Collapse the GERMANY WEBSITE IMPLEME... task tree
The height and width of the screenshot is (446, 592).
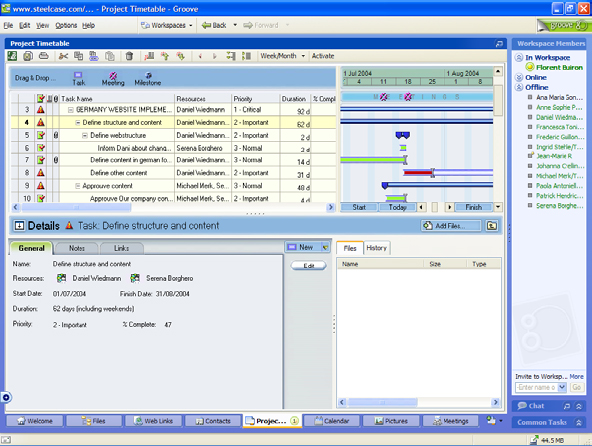70,110
